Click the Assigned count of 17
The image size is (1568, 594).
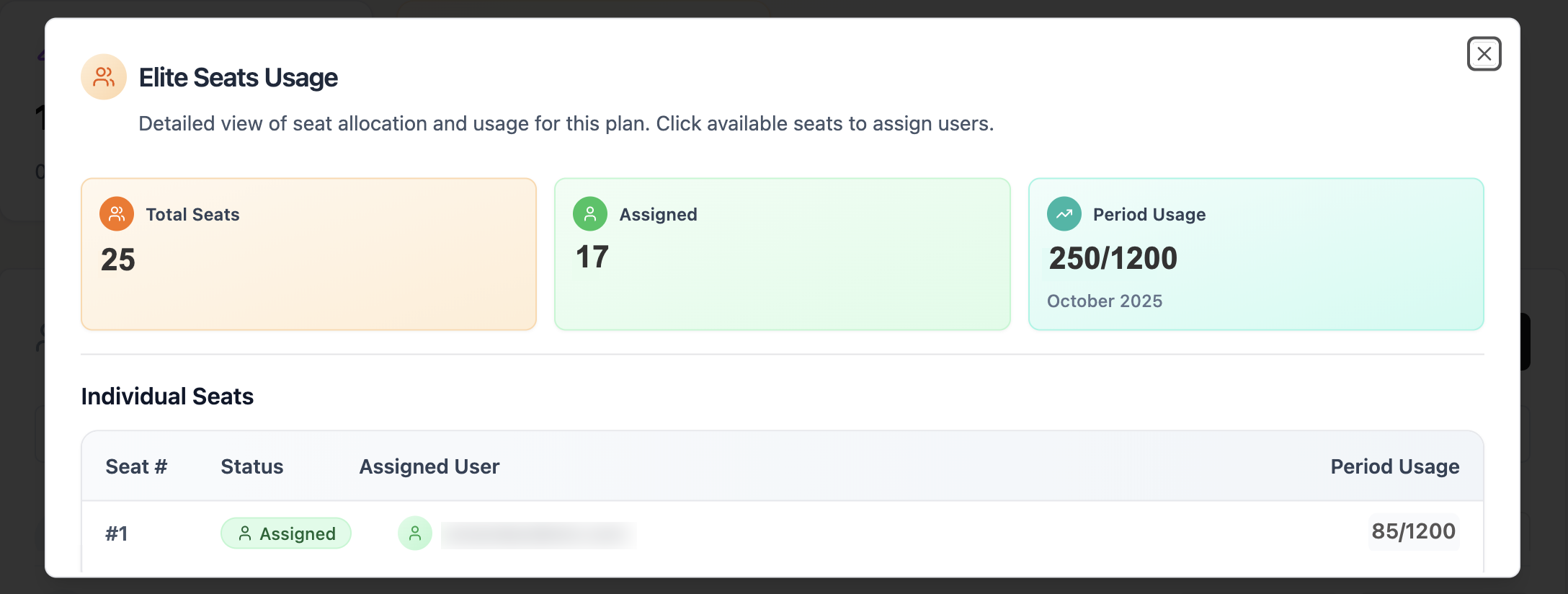coord(592,257)
